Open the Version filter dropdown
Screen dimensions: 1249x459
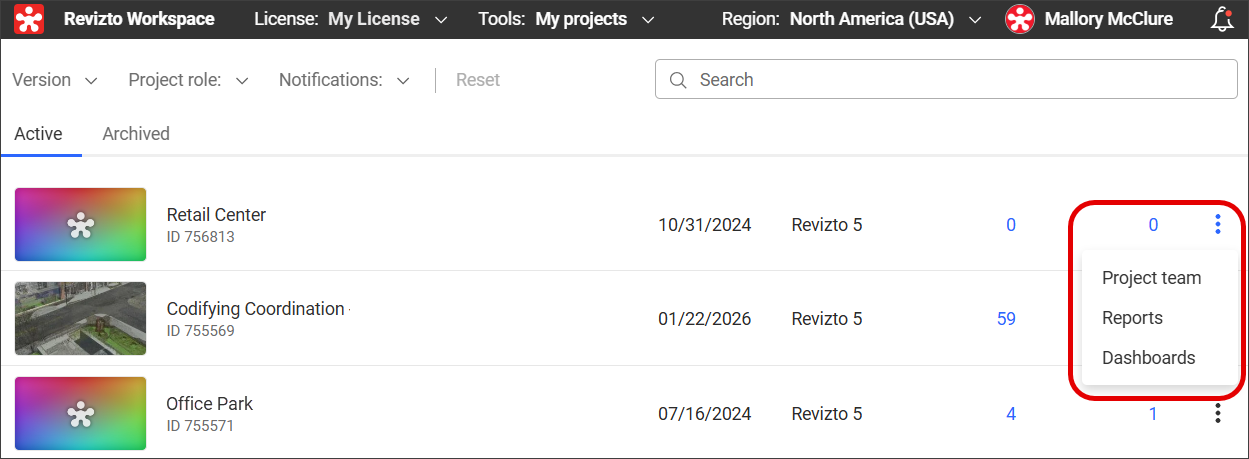coord(54,80)
